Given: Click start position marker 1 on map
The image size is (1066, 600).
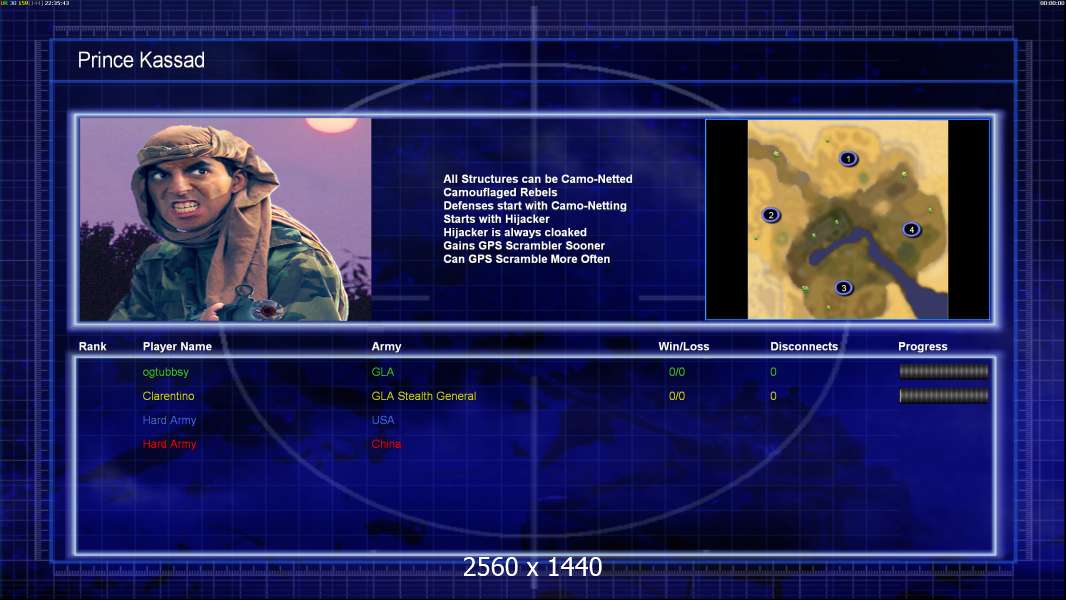Looking at the screenshot, I should [848, 159].
